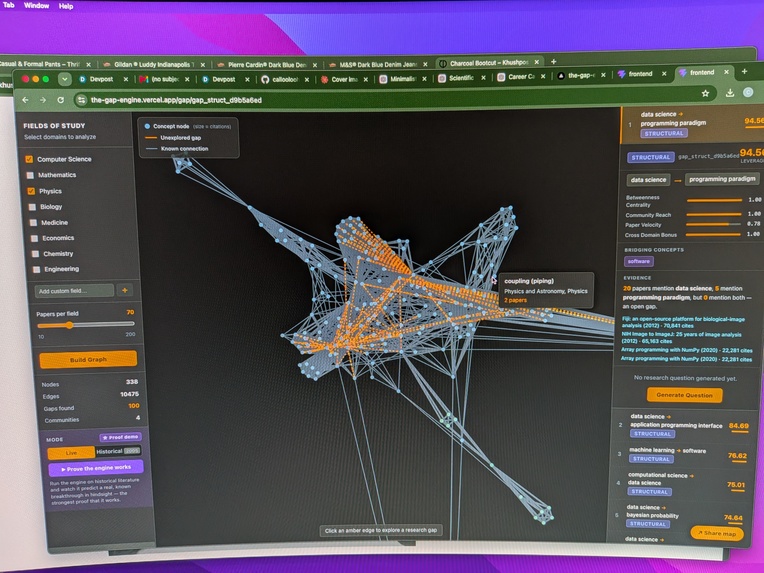Viewport: 764px width, 573px height.
Task: Click the Build Graph button
Action: (88, 360)
